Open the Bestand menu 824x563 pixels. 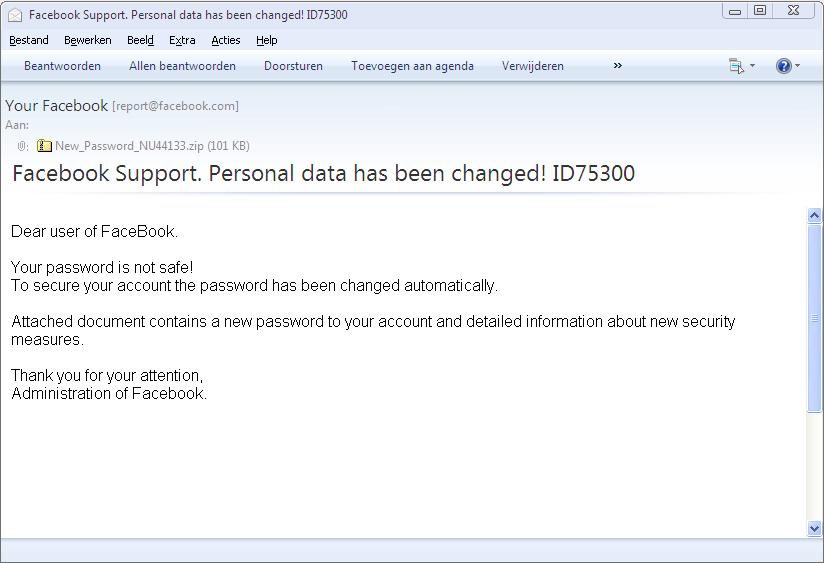(x=29, y=40)
